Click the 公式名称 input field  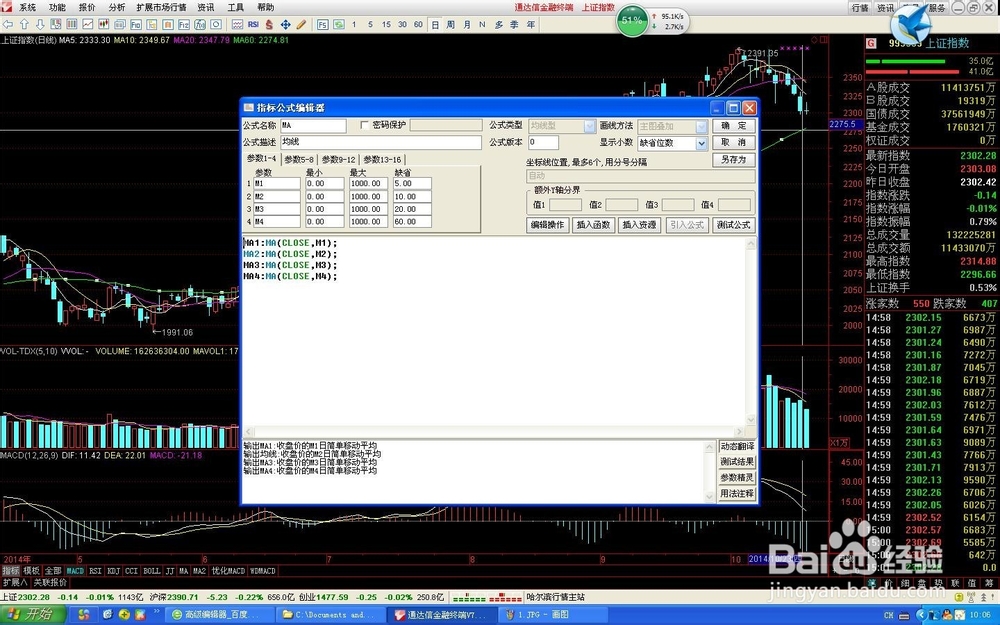pyautogui.click(x=312, y=126)
